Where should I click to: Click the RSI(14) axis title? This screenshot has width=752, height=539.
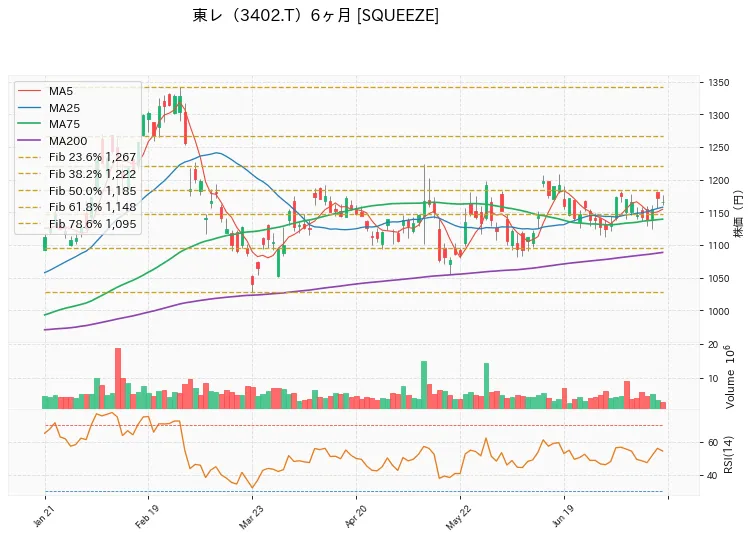[728, 455]
